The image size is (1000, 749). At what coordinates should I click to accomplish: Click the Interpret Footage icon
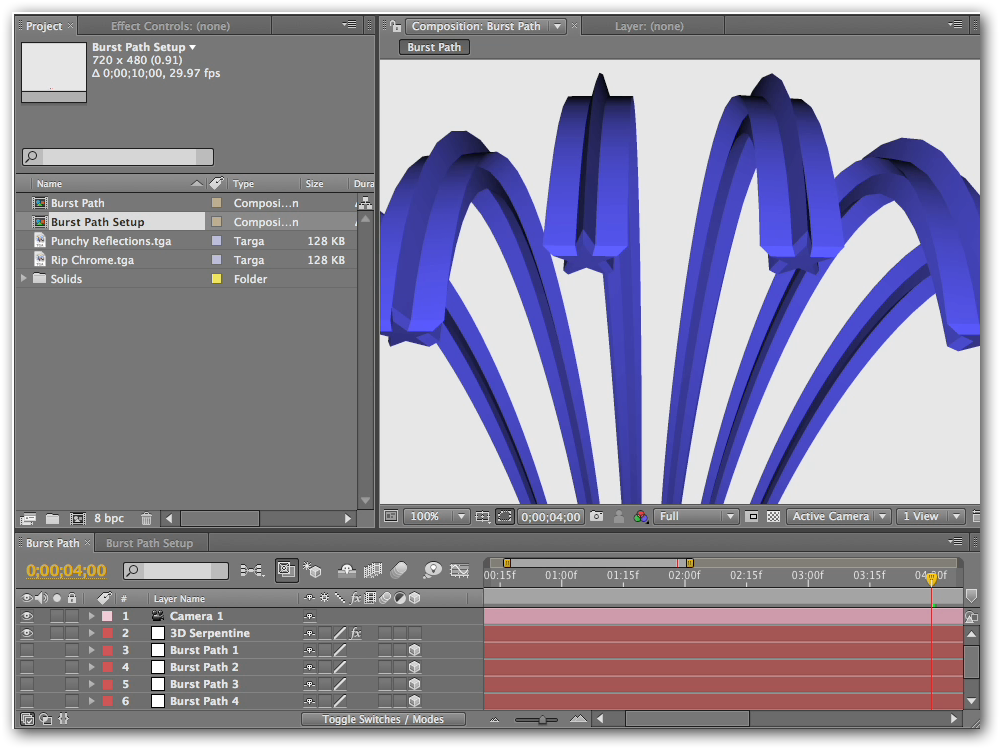(27, 519)
